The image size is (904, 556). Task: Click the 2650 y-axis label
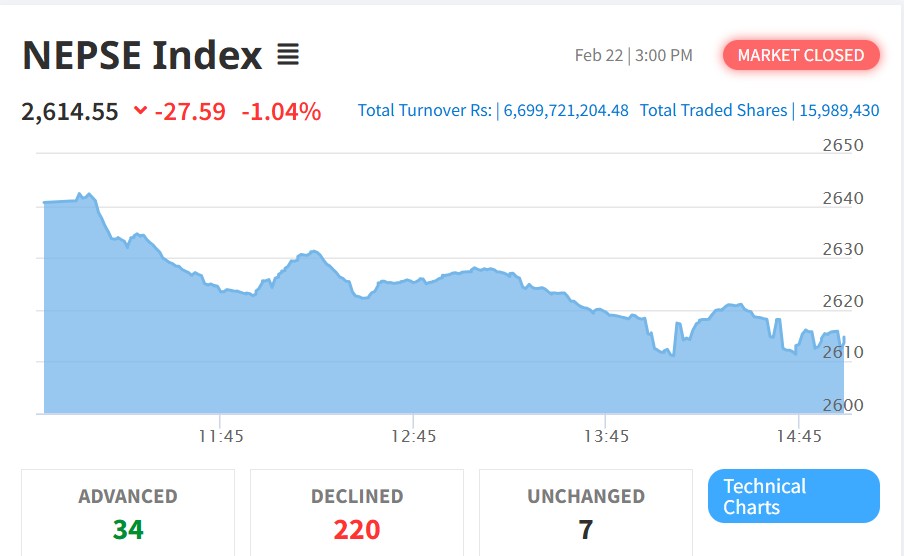click(x=843, y=145)
